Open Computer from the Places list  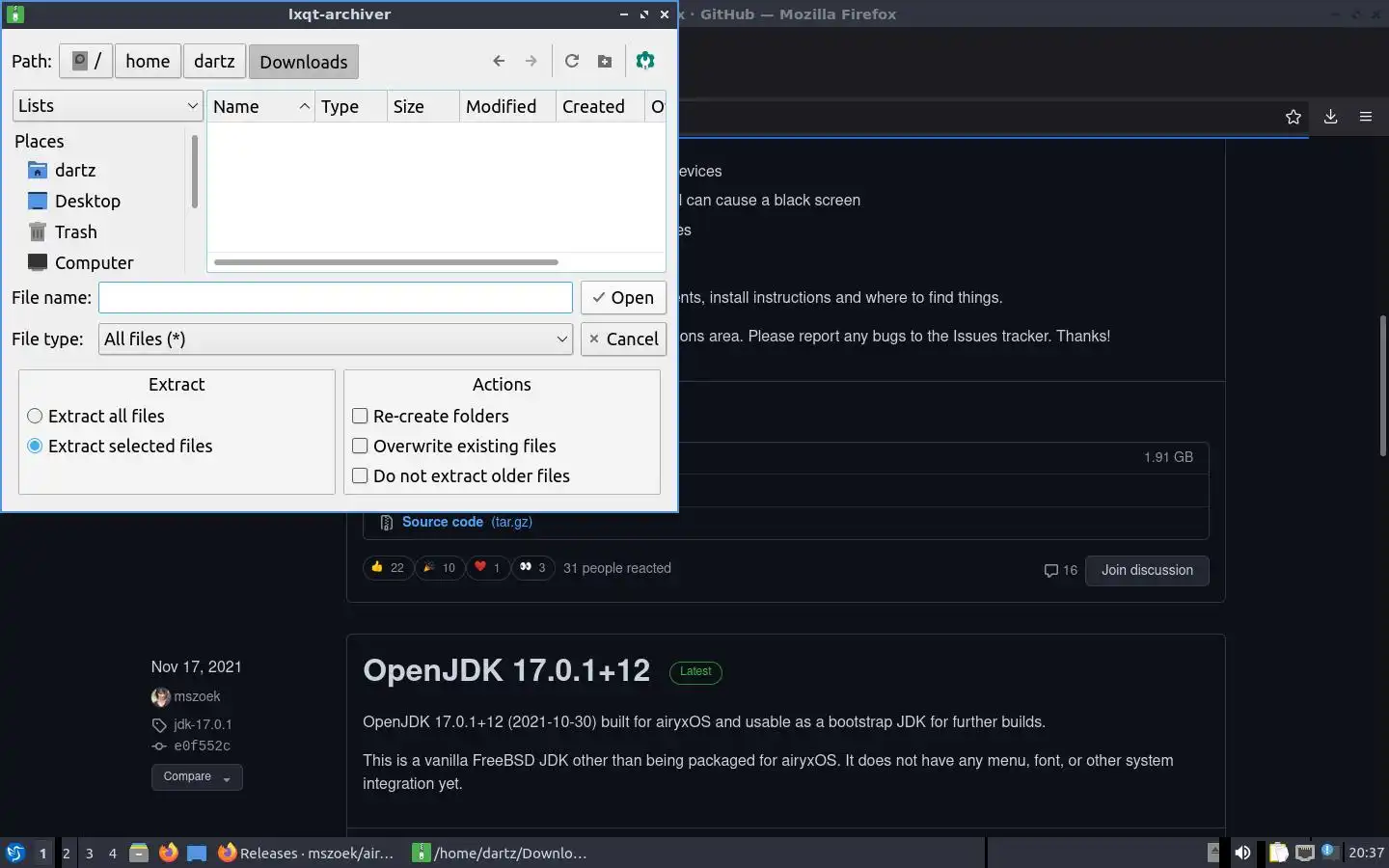81,262
